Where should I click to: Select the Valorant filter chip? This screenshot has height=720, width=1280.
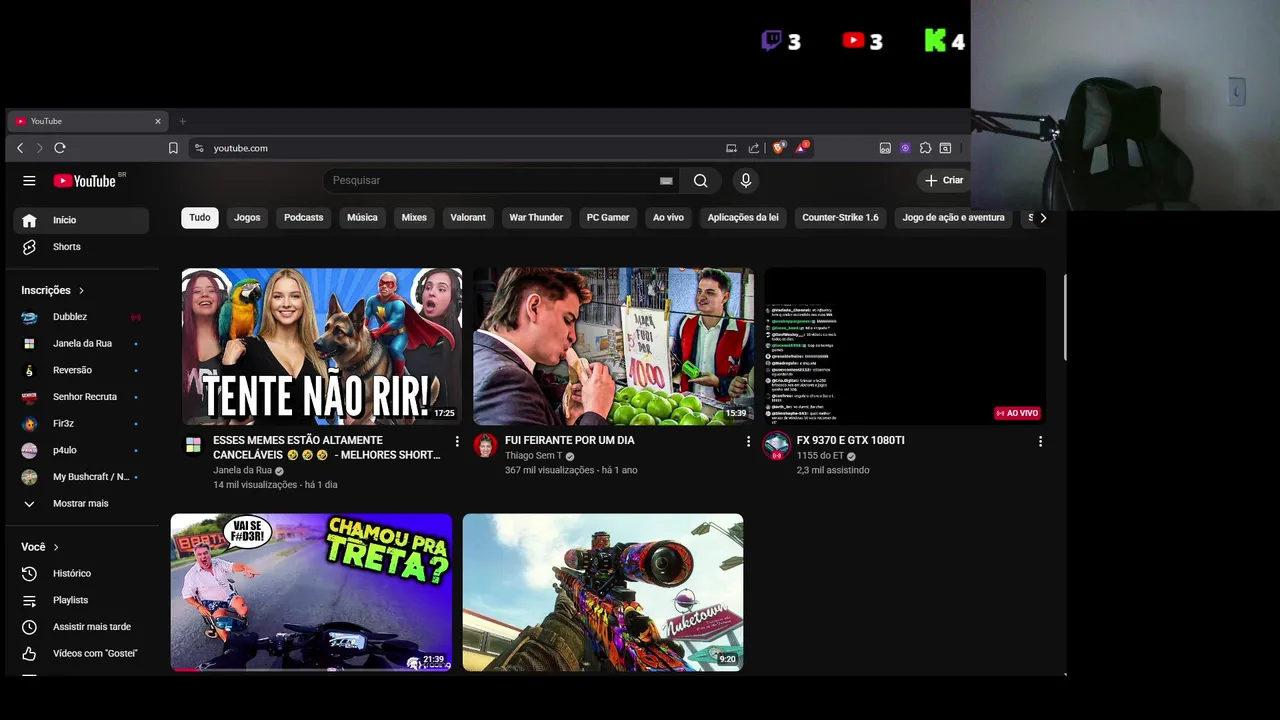pos(468,217)
